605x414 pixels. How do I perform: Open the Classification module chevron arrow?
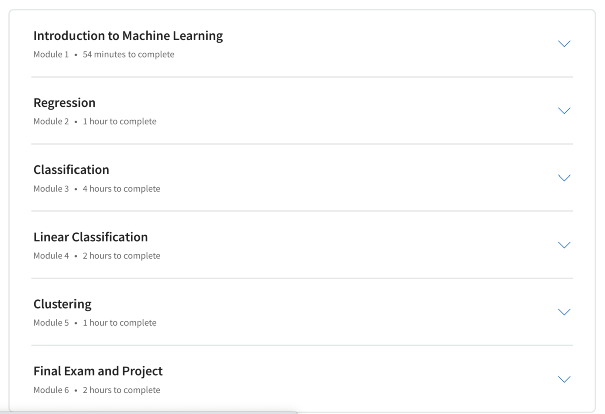pos(564,178)
